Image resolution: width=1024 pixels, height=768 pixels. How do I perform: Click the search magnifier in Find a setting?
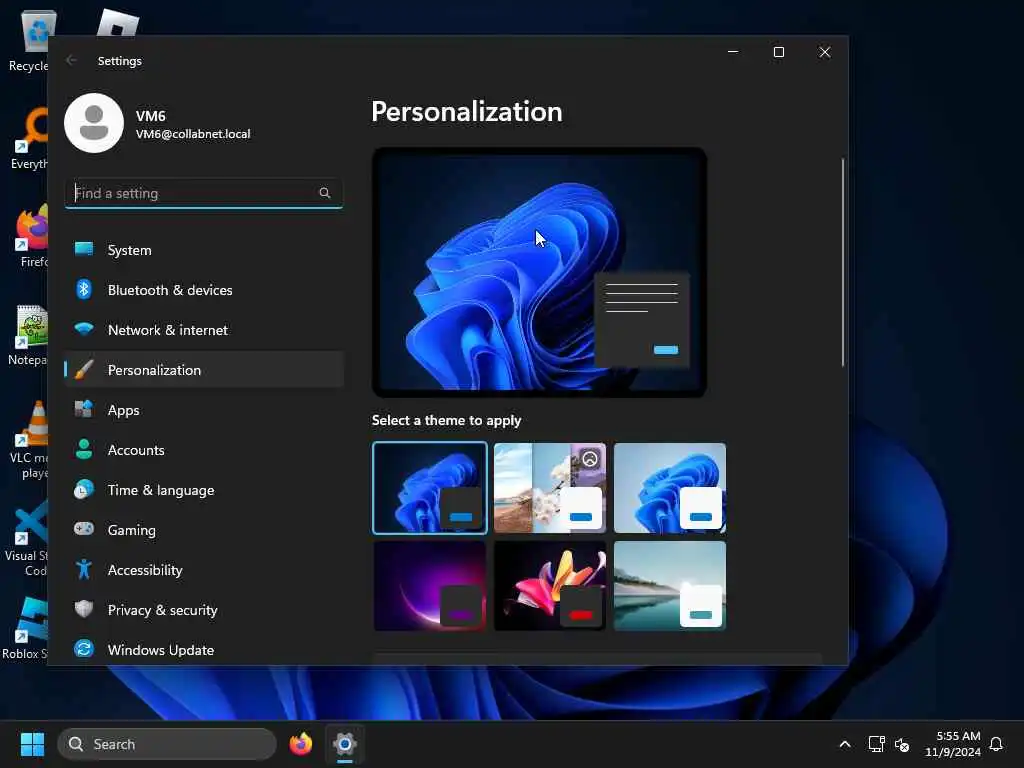coord(325,193)
